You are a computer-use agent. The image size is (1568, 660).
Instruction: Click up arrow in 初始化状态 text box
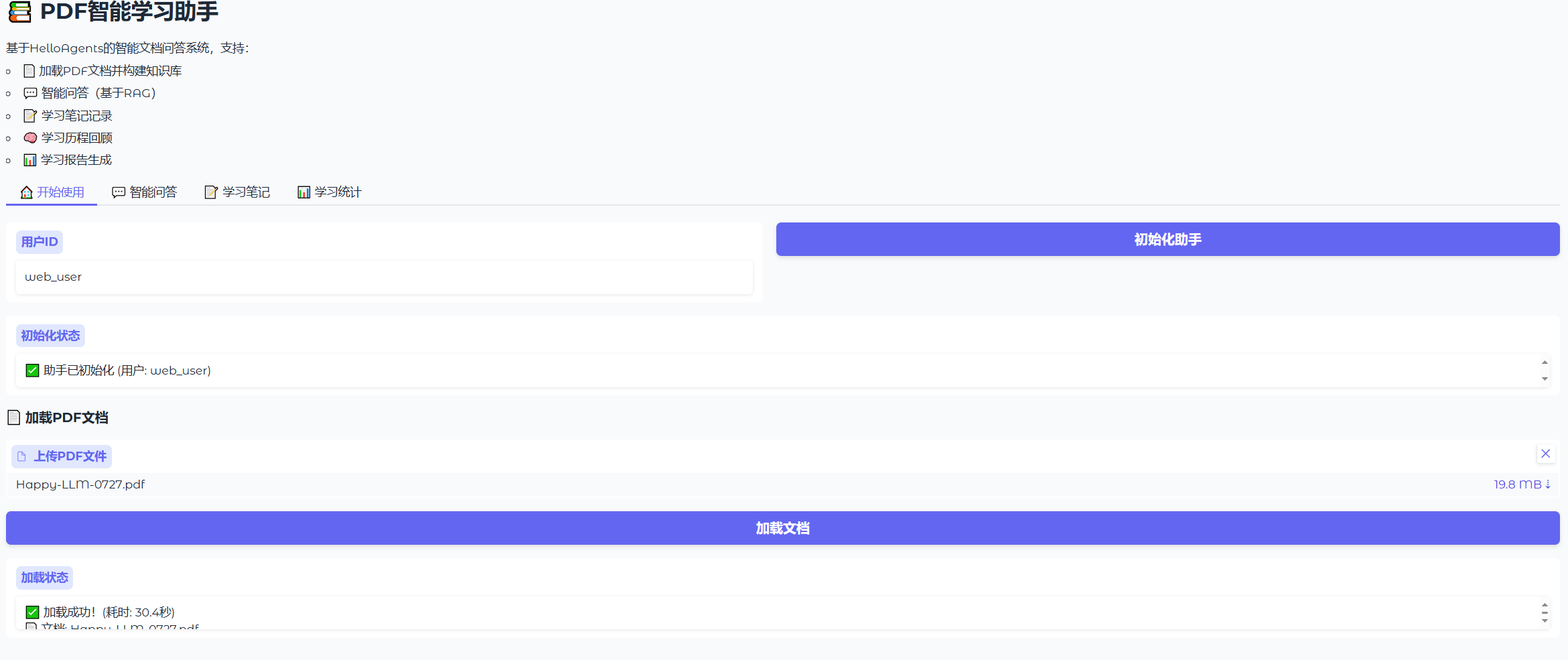pyautogui.click(x=1545, y=362)
